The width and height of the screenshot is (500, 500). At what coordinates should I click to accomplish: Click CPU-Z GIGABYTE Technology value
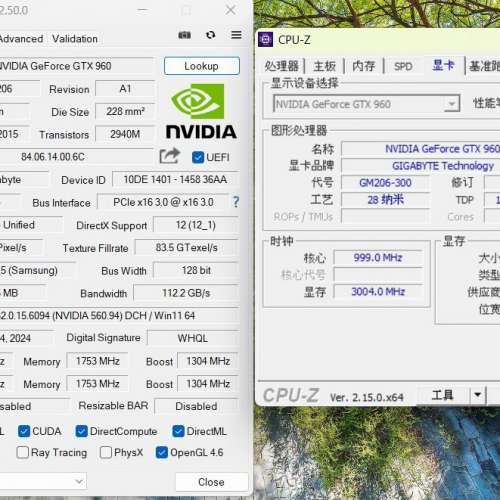coord(421,166)
